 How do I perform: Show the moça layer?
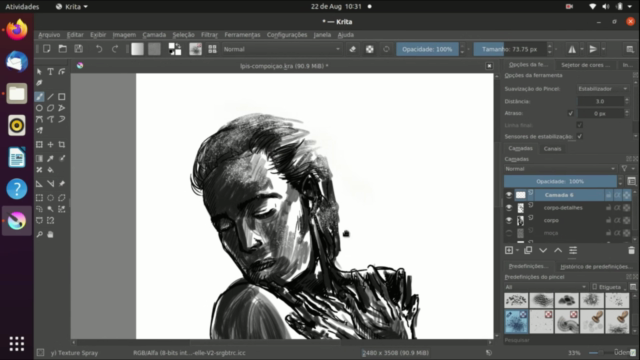[x=509, y=233]
